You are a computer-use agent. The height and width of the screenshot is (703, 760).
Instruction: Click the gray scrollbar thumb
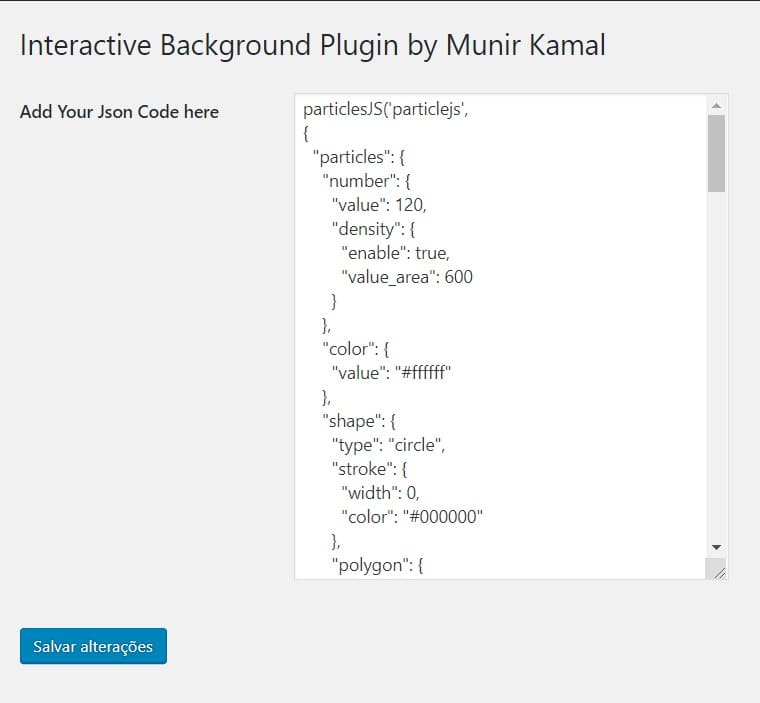(716, 153)
